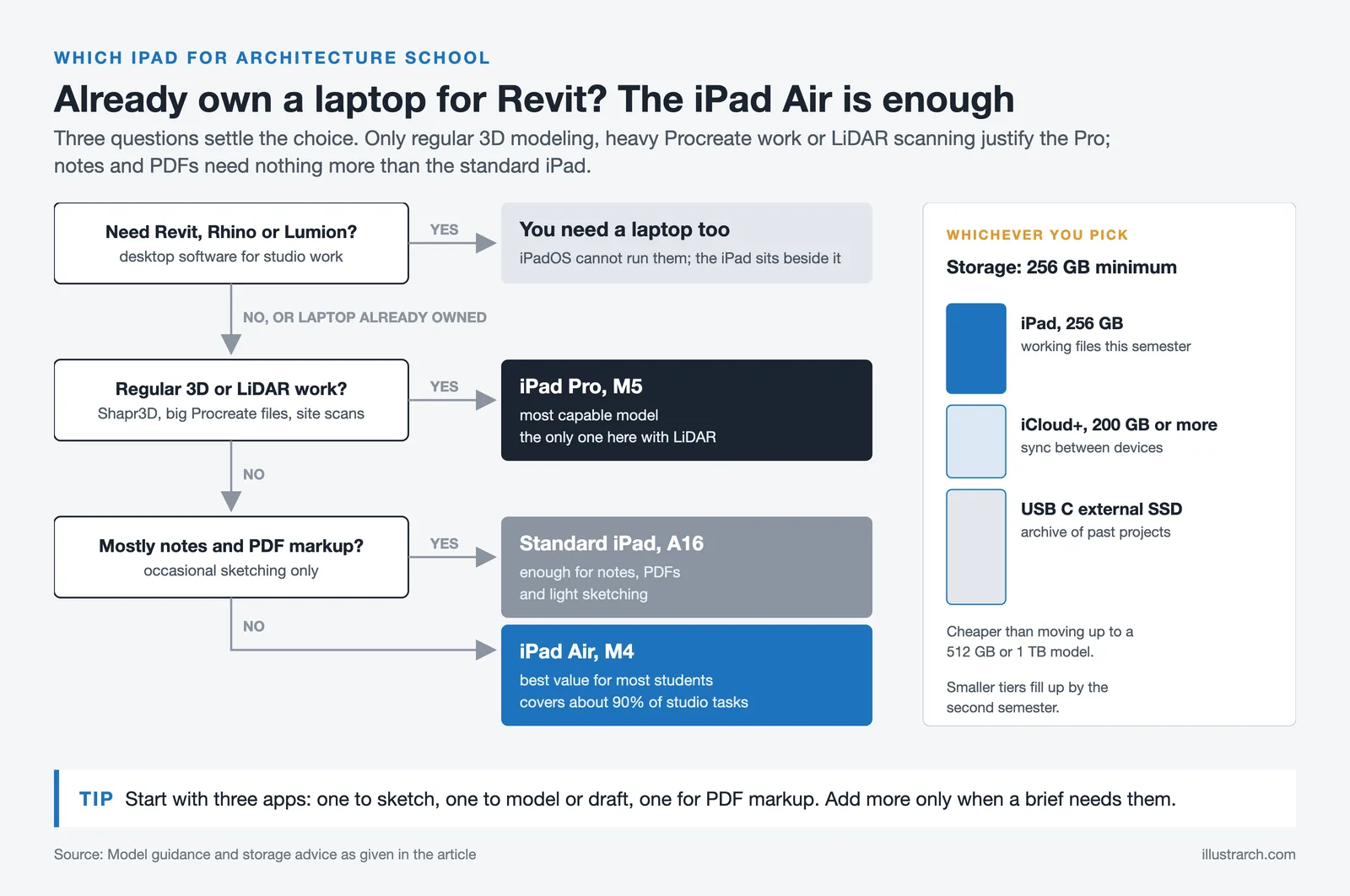Screen dimensions: 1350x896
Task: Click the 'NO, OR LAPTOP ALREADY OWNED' connector label
Action: pos(364,317)
